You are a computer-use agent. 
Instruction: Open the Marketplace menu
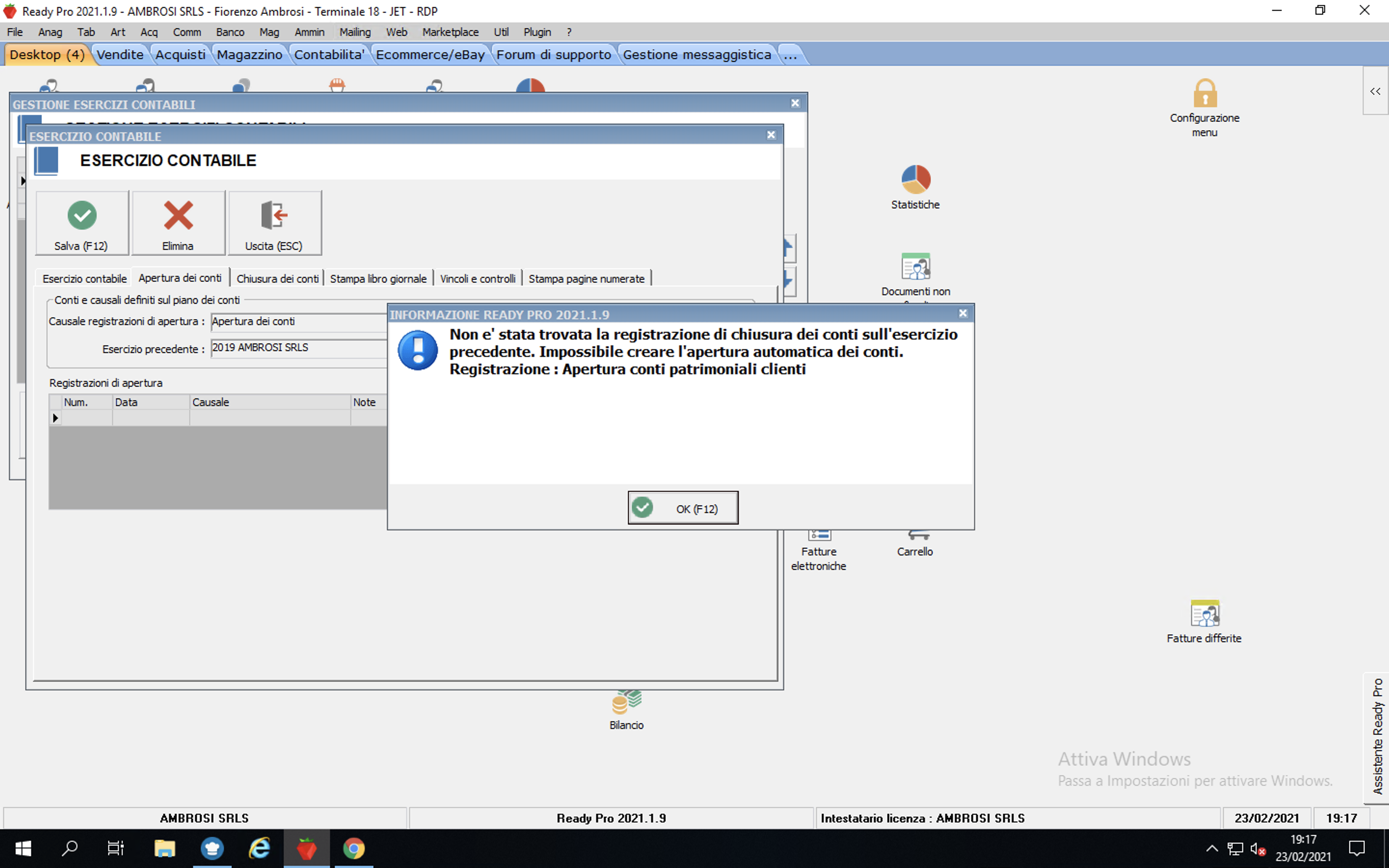[450, 32]
